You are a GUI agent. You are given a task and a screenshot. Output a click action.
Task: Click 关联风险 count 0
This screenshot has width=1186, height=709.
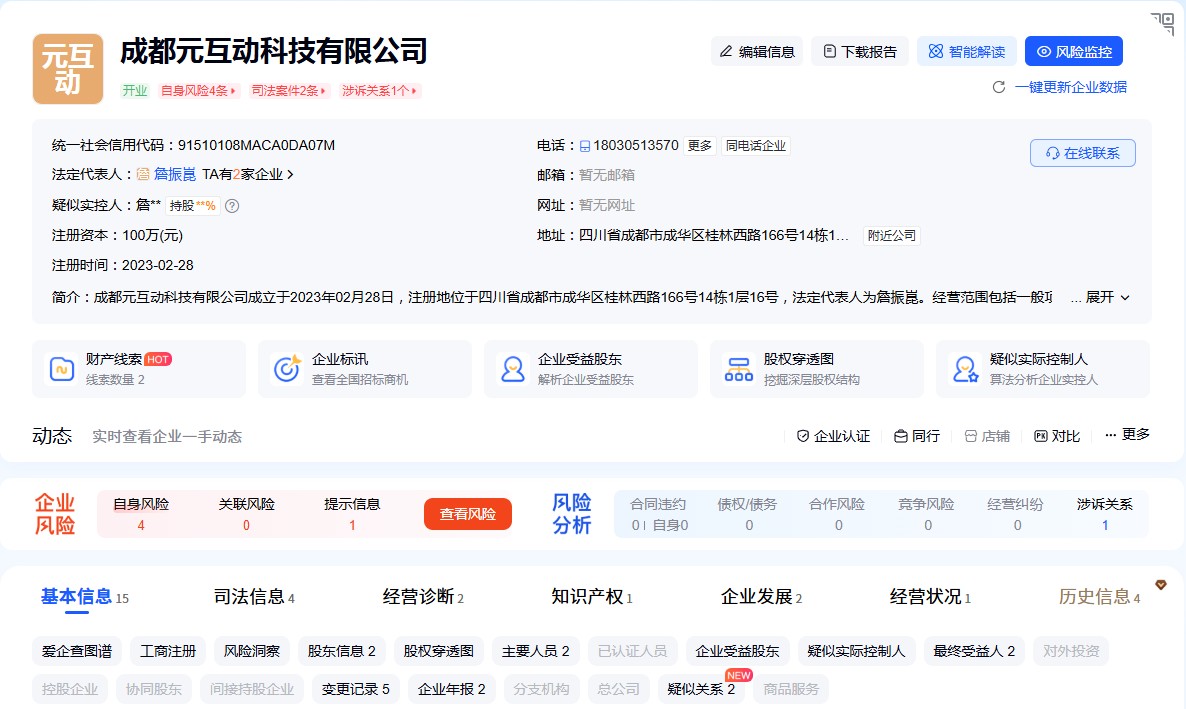coord(246,525)
